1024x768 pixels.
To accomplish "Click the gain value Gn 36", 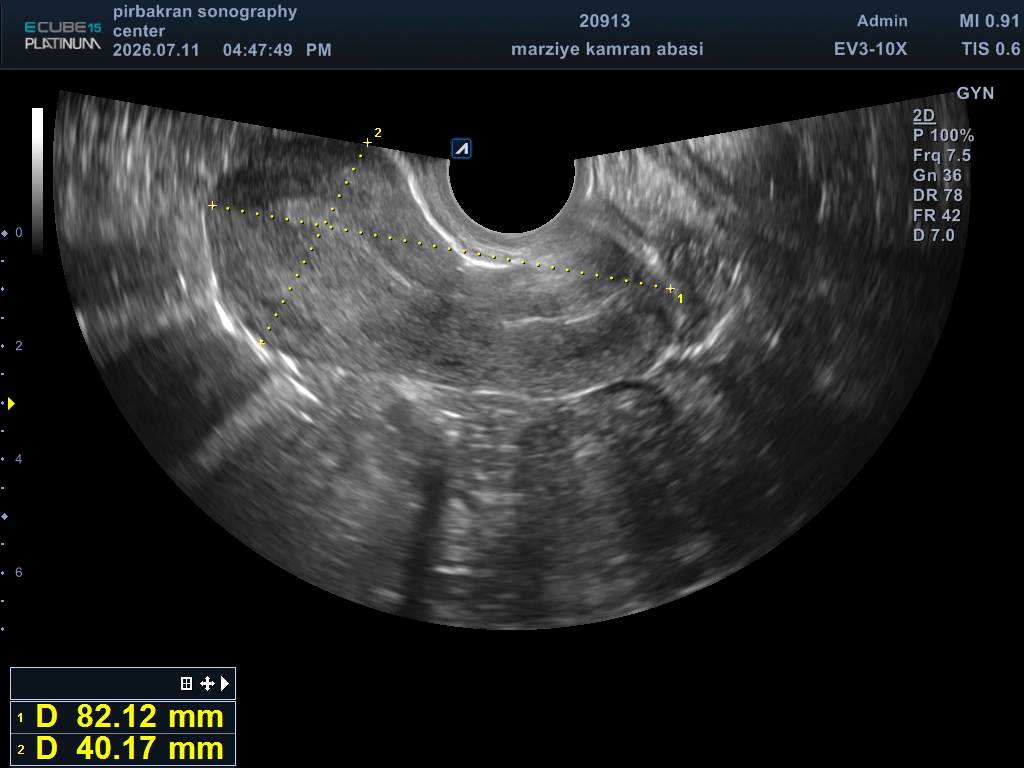I will pos(936,175).
